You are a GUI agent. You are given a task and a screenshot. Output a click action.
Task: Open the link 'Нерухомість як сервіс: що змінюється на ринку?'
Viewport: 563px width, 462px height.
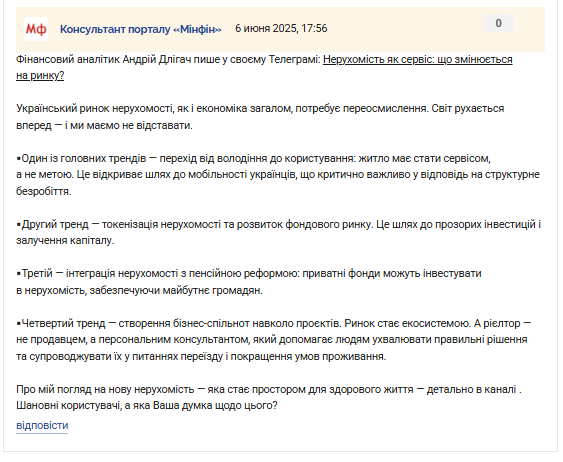pos(417,59)
